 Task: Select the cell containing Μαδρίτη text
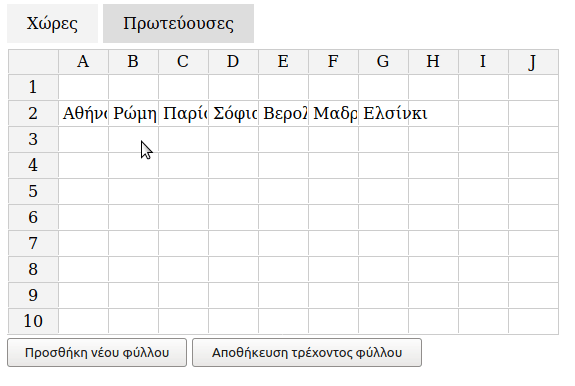tap(334, 113)
